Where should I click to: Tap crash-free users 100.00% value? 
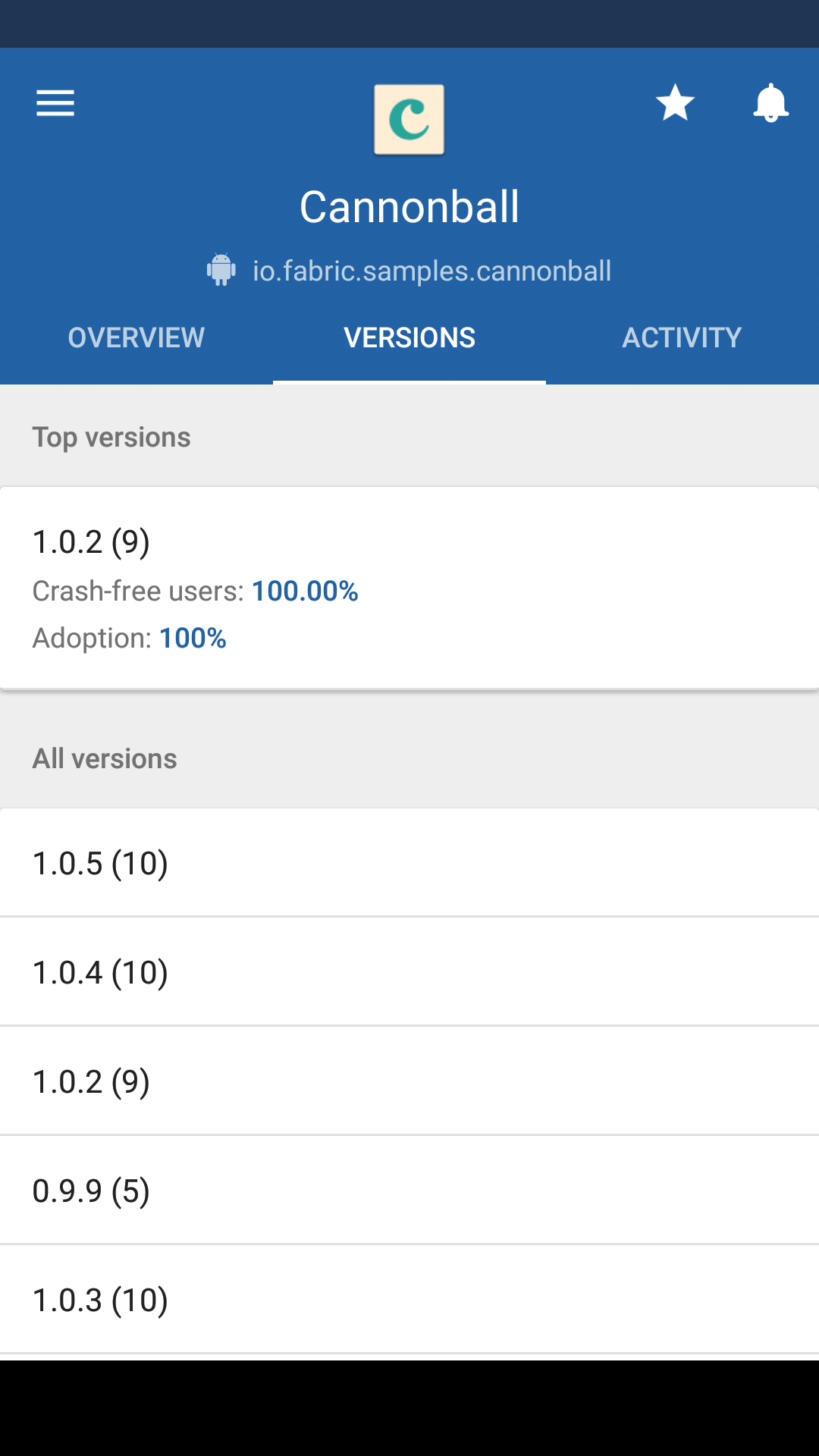(305, 591)
